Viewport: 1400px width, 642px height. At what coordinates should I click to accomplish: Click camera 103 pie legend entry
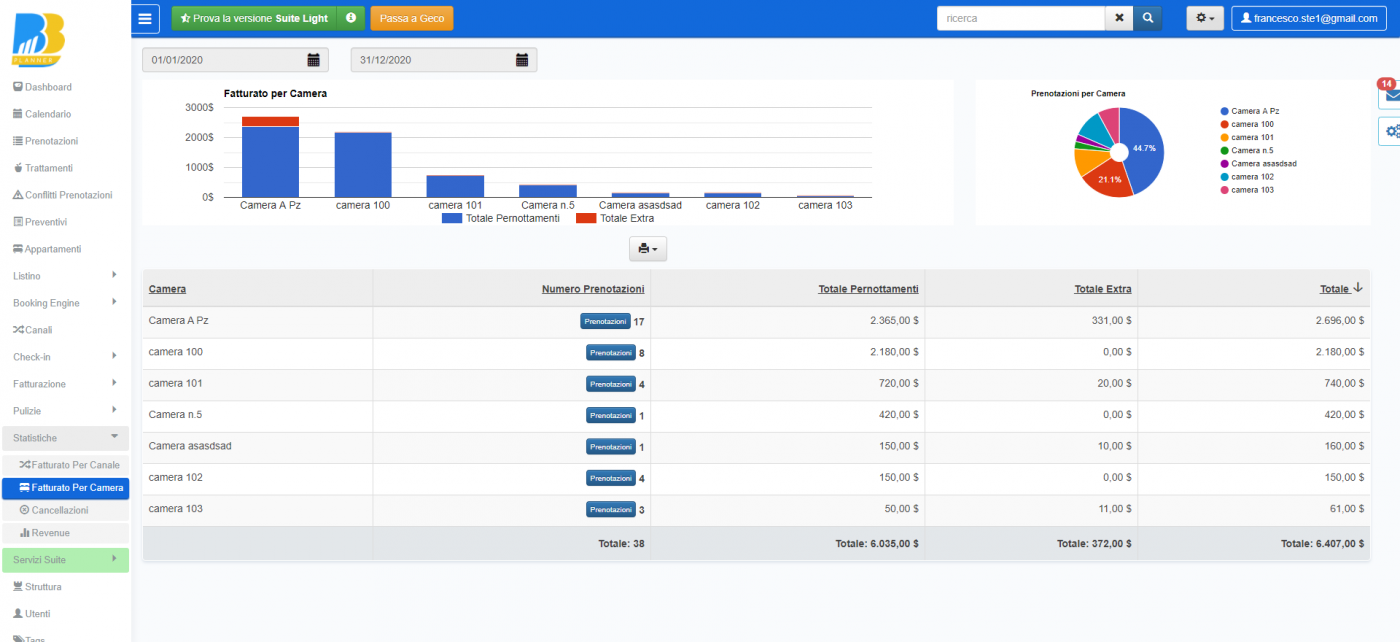pyautogui.click(x=1247, y=189)
